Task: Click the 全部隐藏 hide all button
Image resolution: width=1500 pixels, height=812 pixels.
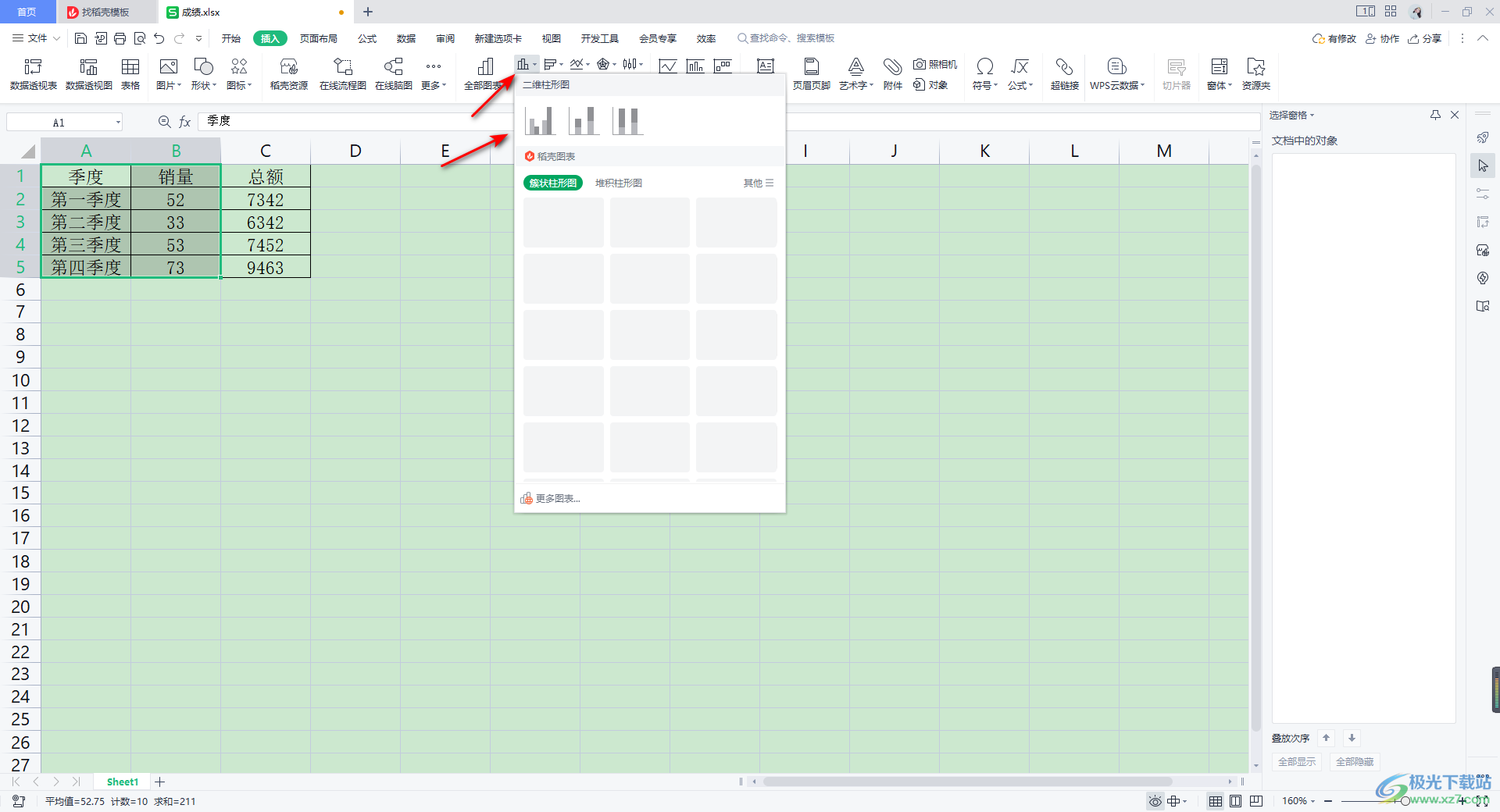Action: (1355, 761)
